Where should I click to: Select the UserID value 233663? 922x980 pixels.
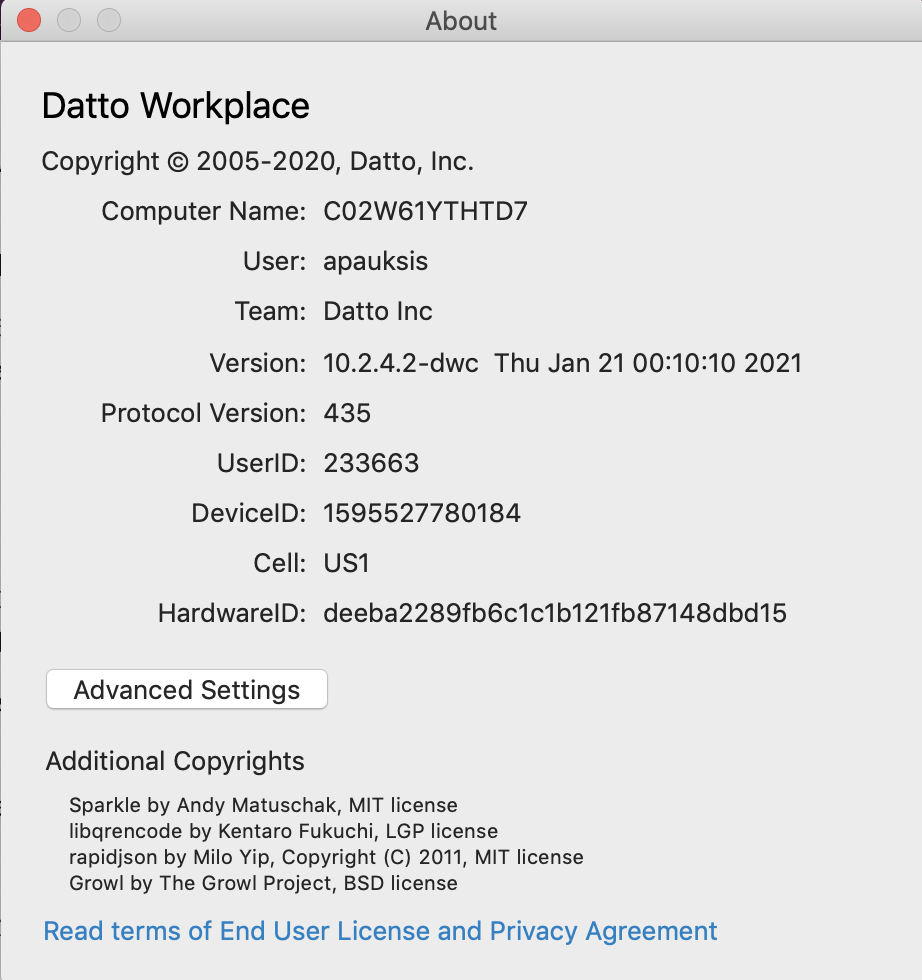(371, 463)
